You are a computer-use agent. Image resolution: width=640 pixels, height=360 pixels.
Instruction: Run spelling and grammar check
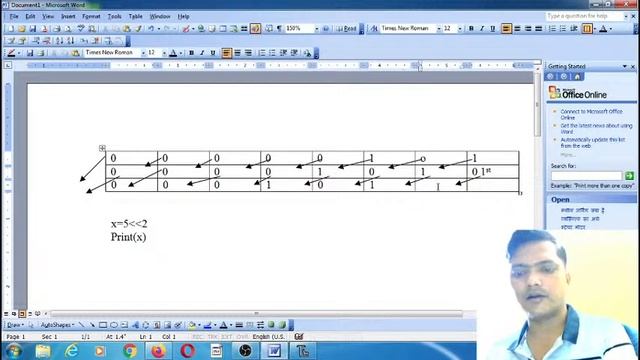pyautogui.click(x=81, y=29)
